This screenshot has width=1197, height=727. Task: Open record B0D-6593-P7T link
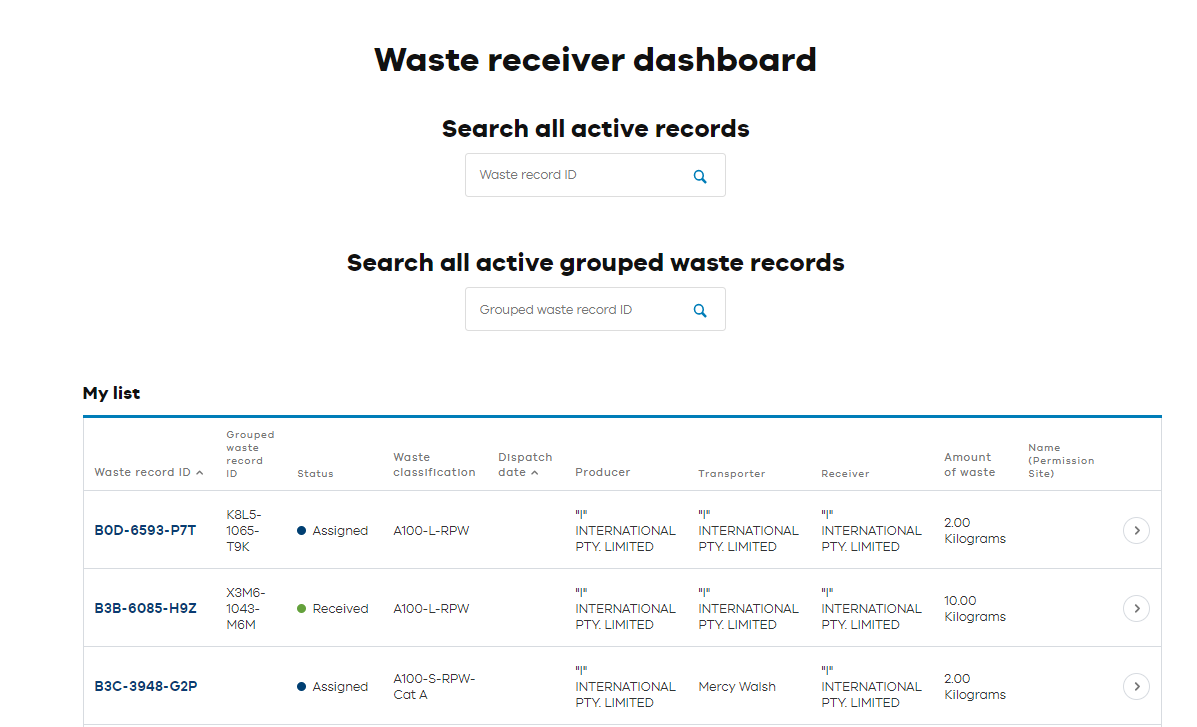145,530
